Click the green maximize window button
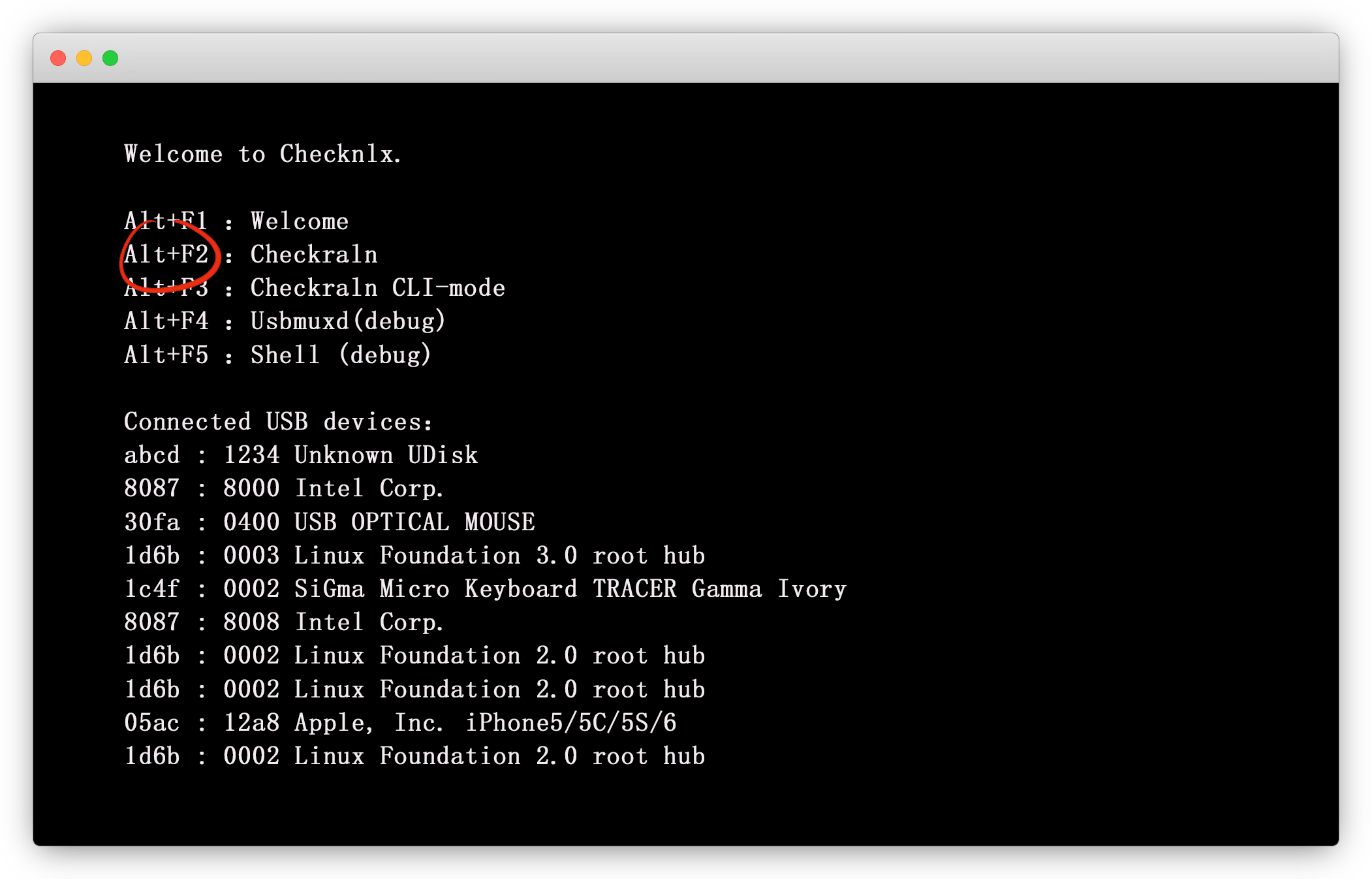This screenshot has height=879, width=1372. (110, 59)
